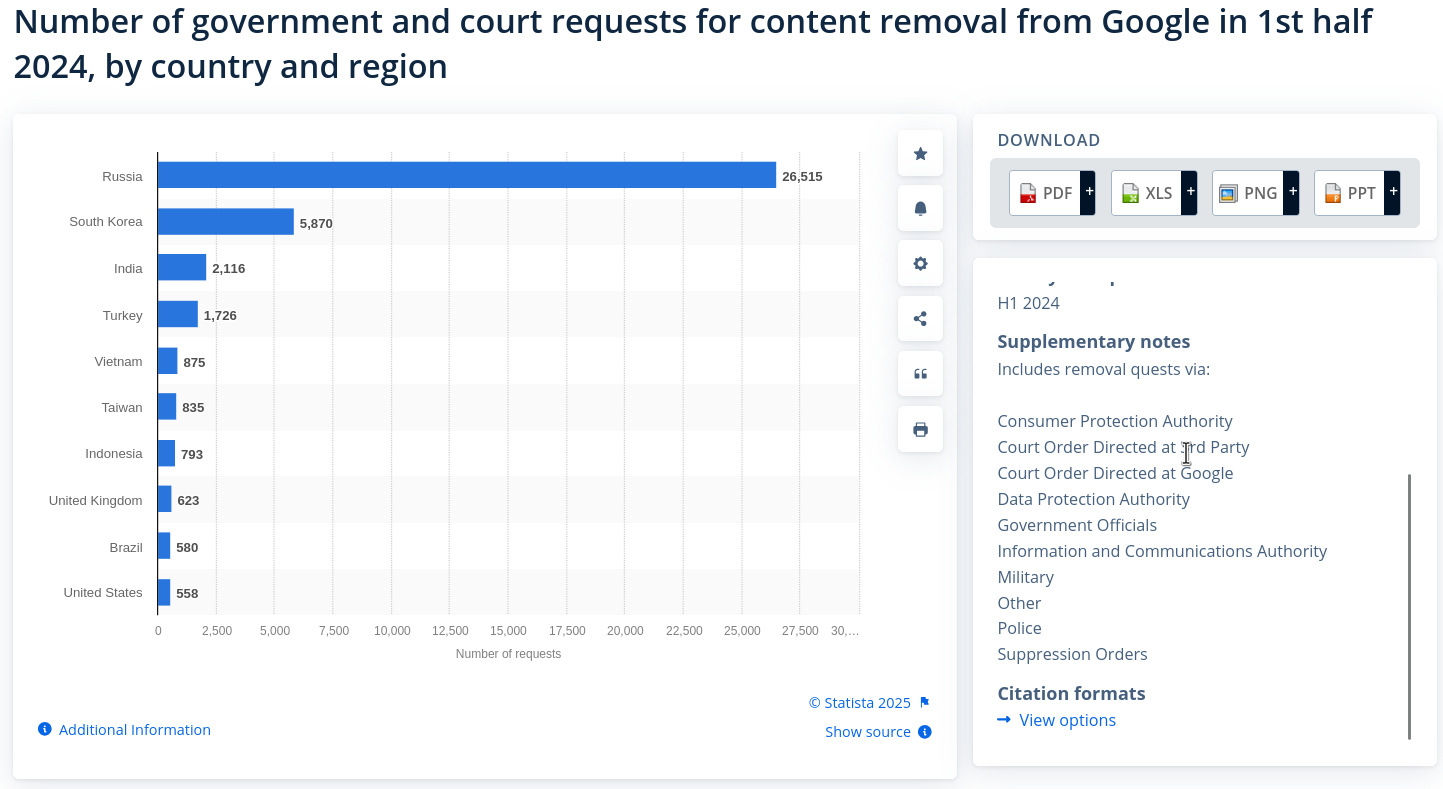The height and width of the screenshot is (789, 1443).
Task: Click info icon before Additional Information
Action: pyautogui.click(x=45, y=729)
